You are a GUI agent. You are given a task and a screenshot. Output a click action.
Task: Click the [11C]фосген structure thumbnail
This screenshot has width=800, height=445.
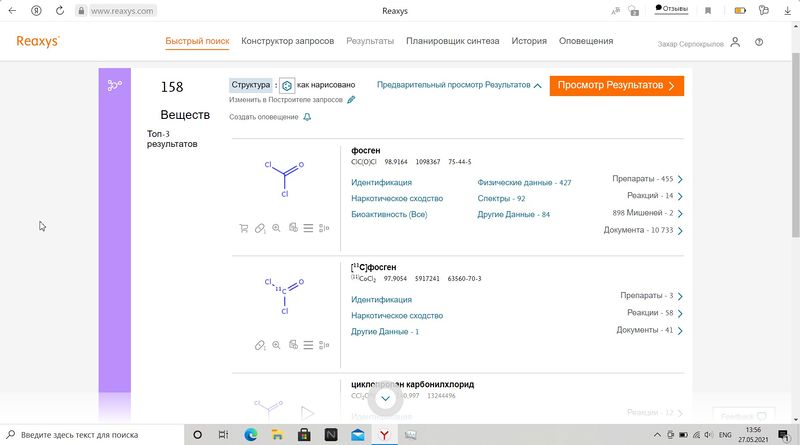284,296
